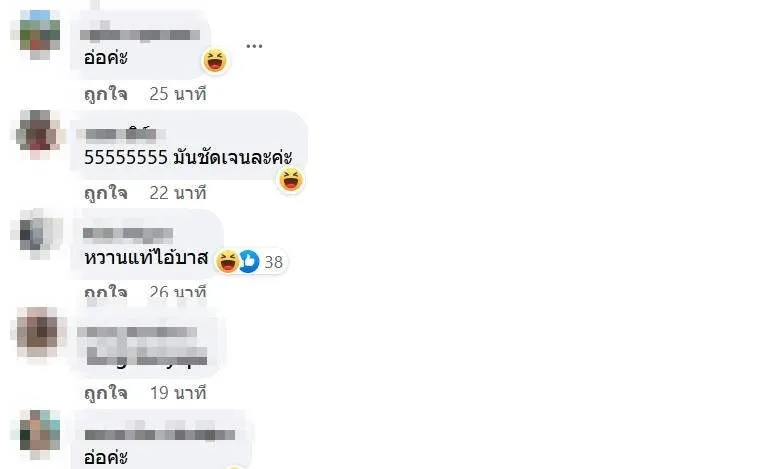The height and width of the screenshot is (469, 757).
Task: Click the laughing emoji on the 55555555 comment
Action: [291, 180]
